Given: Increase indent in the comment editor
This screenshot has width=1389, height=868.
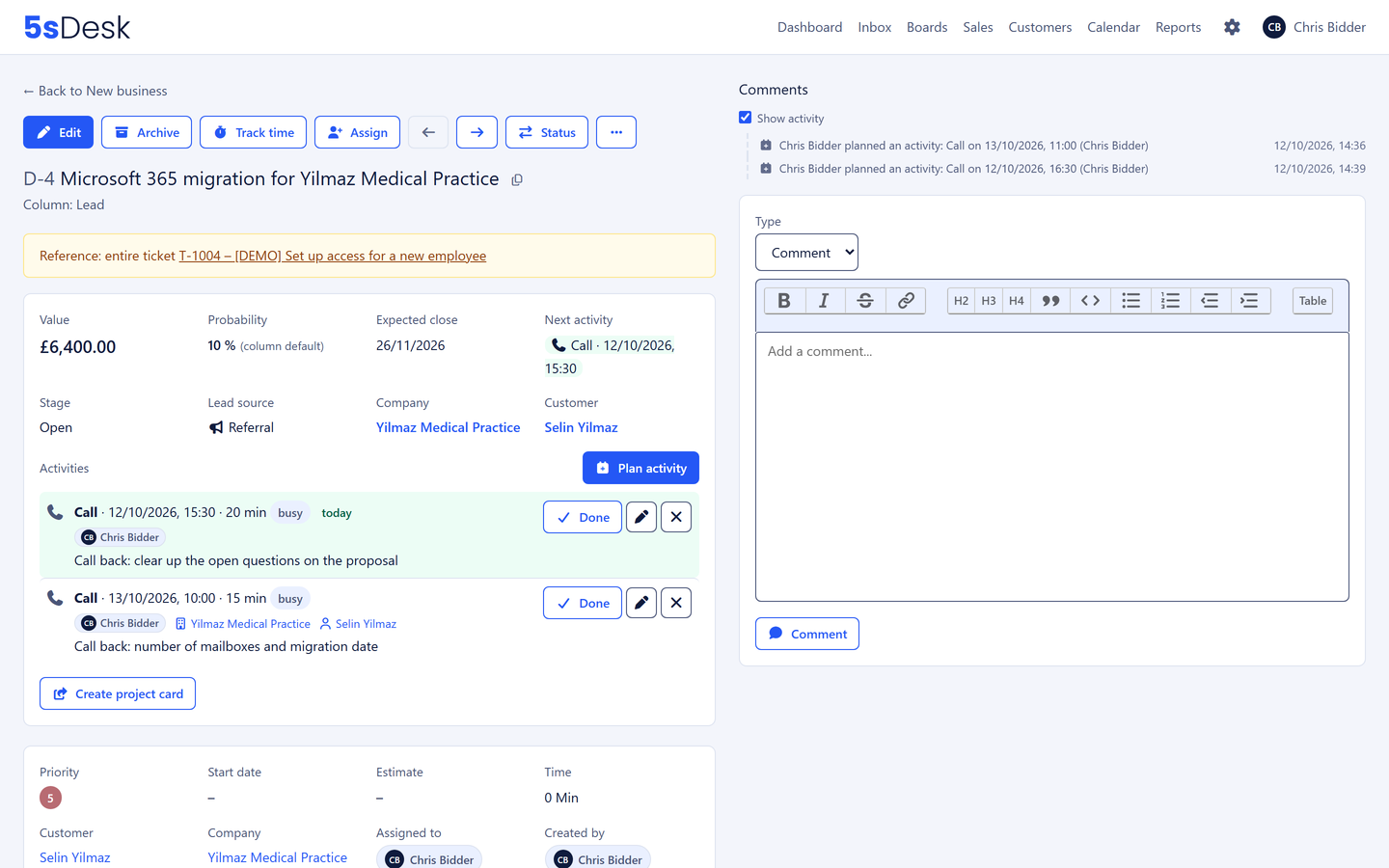Looking at the screenshot, I should (1249, 301).
